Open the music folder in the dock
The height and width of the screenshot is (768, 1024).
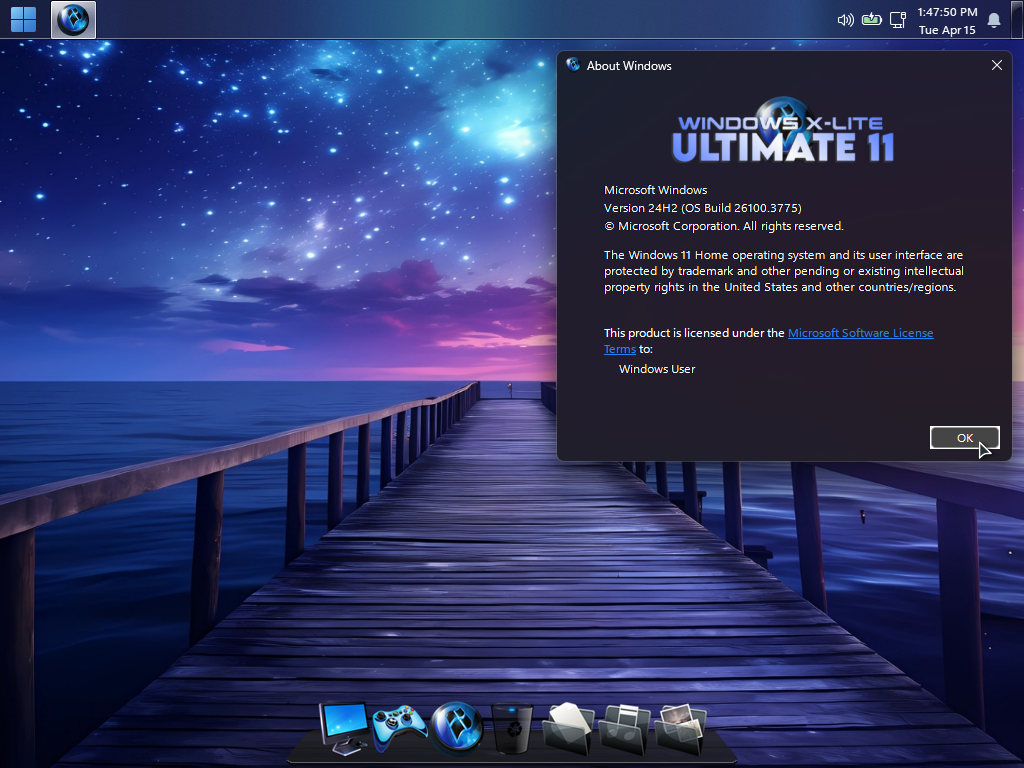click(x=624, y=729)
